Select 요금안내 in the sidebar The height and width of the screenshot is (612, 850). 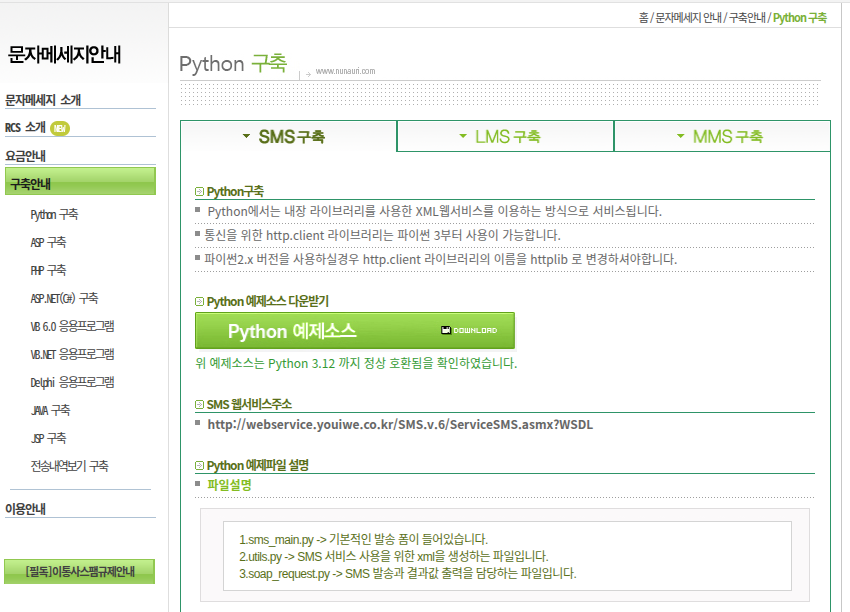click(x=26, y=156)
